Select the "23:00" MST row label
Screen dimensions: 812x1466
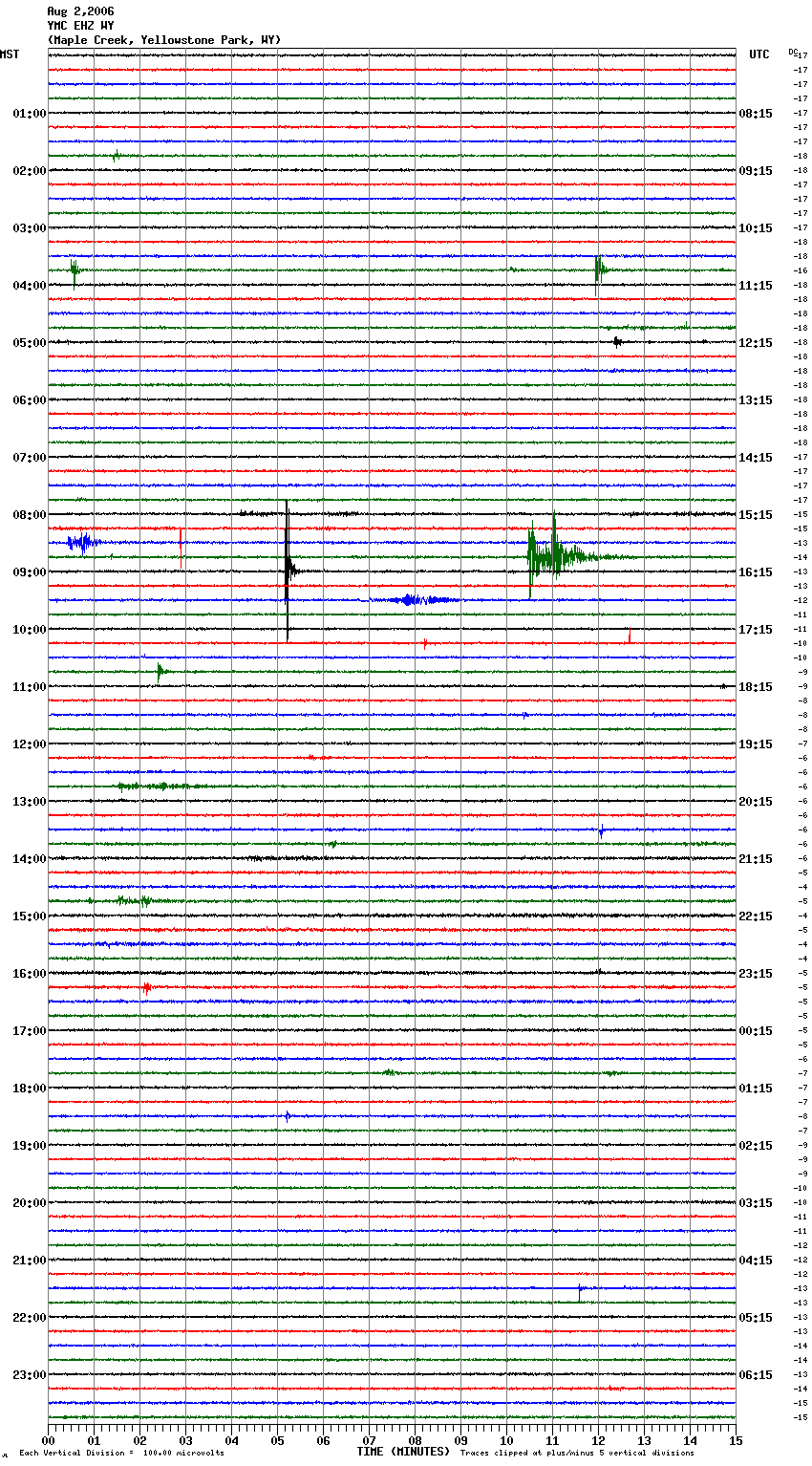coord(30,1375)
